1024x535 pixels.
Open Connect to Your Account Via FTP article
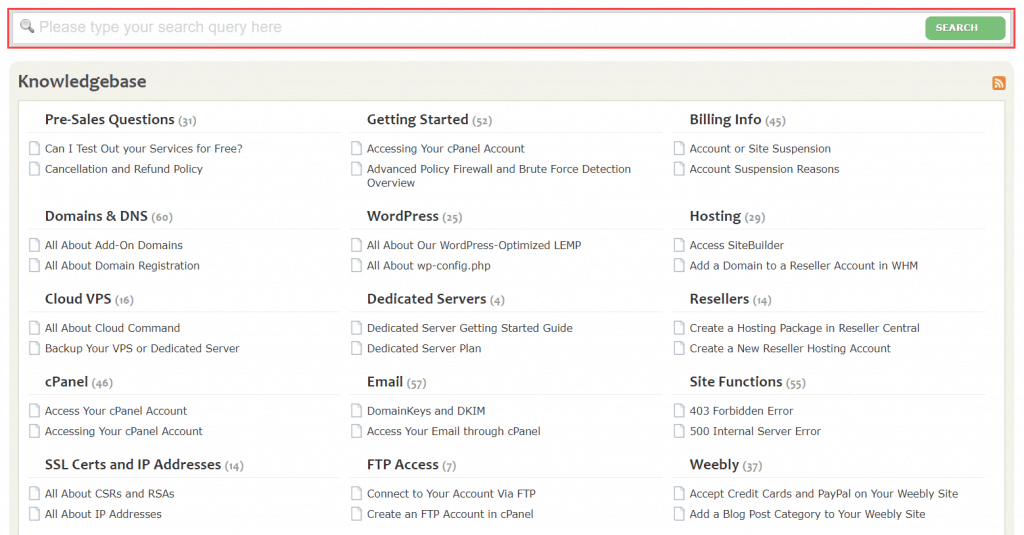[x=451, y=494]
